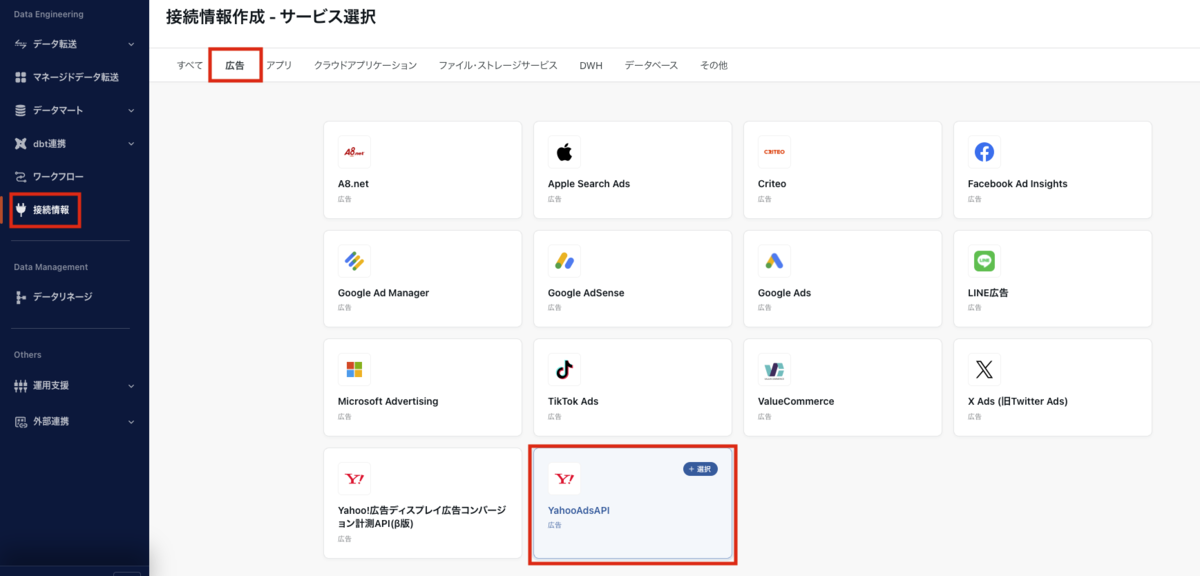Click the Apple Search Ads logo icon
This screenshot has height=576, width=1200.
pos(564,152)
